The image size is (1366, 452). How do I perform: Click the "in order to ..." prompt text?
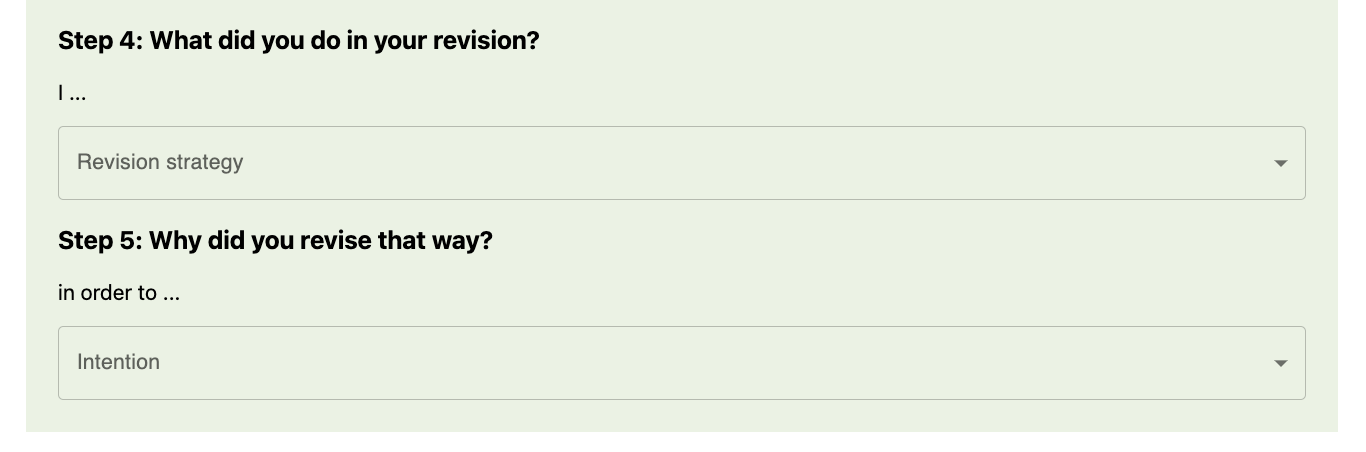point(119,293)
